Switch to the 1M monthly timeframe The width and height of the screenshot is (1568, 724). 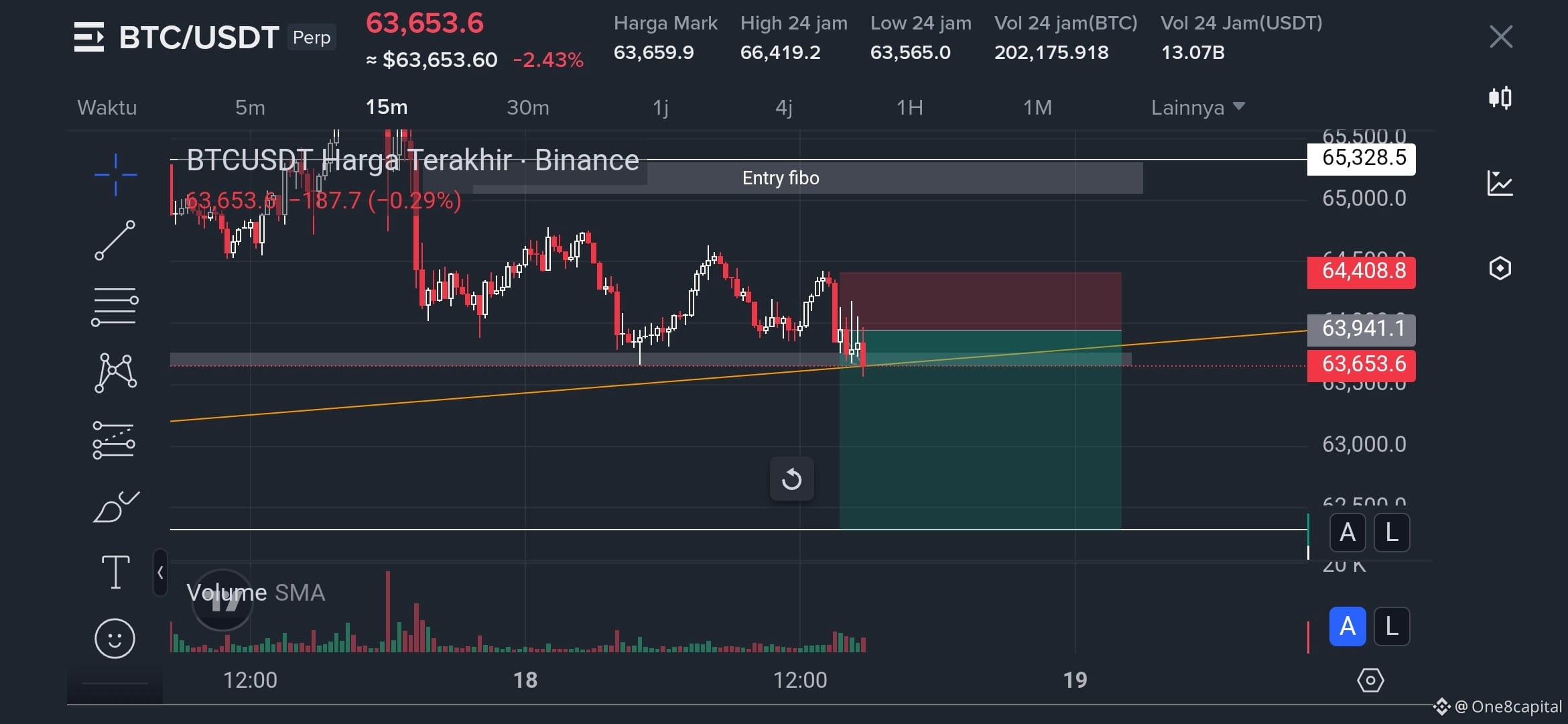1037,107
